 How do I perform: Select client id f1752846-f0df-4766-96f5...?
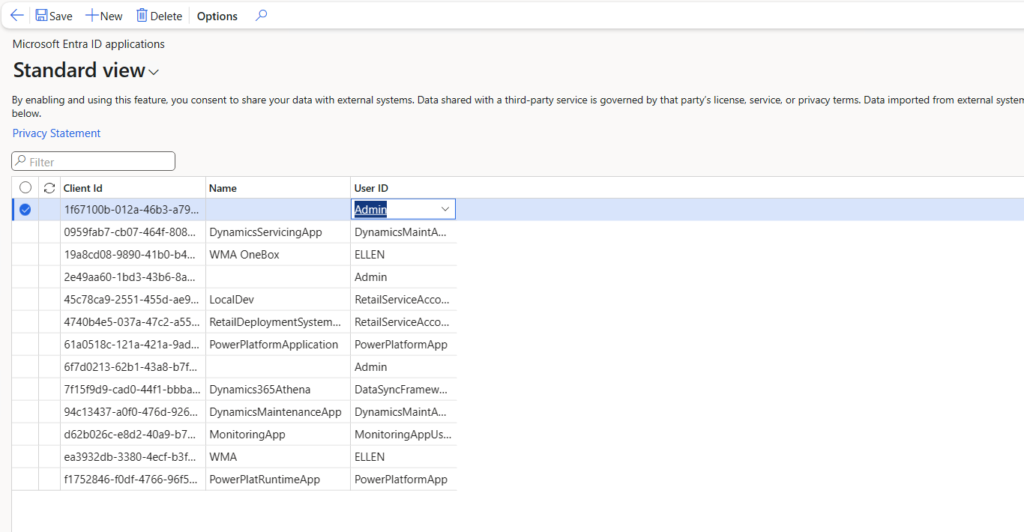coord(133,480)
